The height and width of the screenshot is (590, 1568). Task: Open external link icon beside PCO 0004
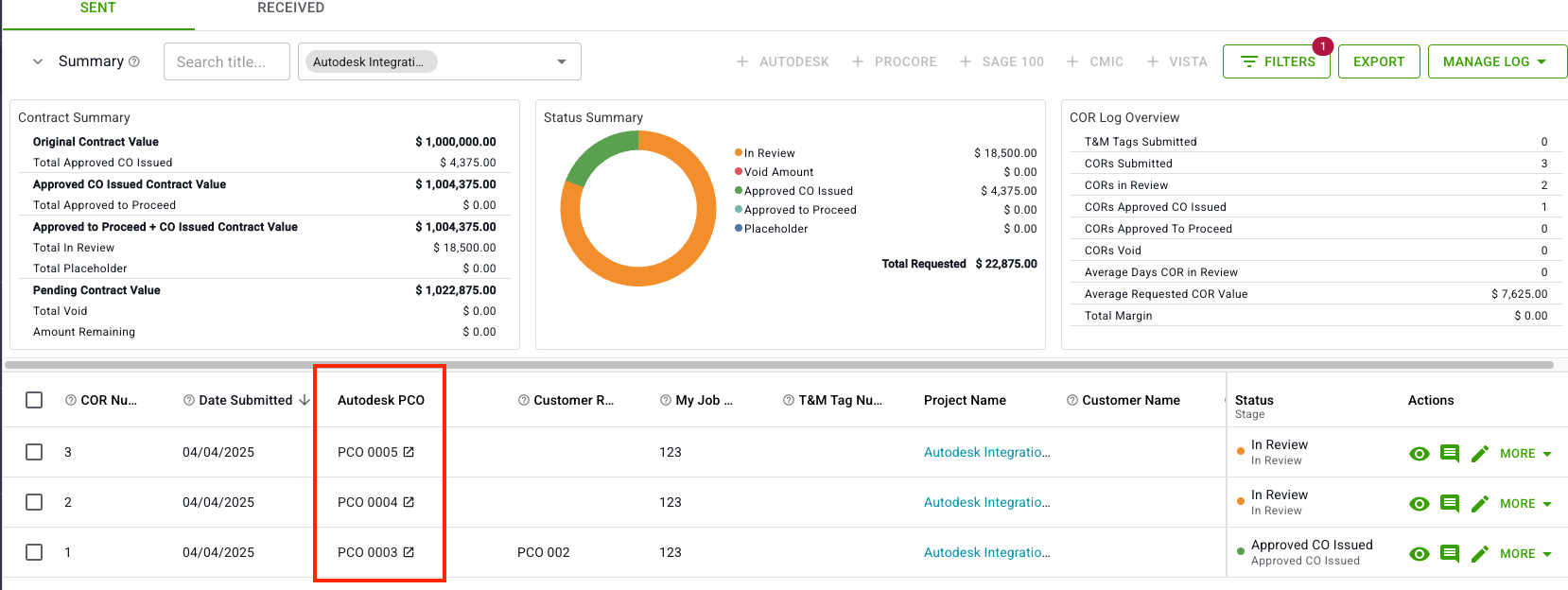pos(409,502)
